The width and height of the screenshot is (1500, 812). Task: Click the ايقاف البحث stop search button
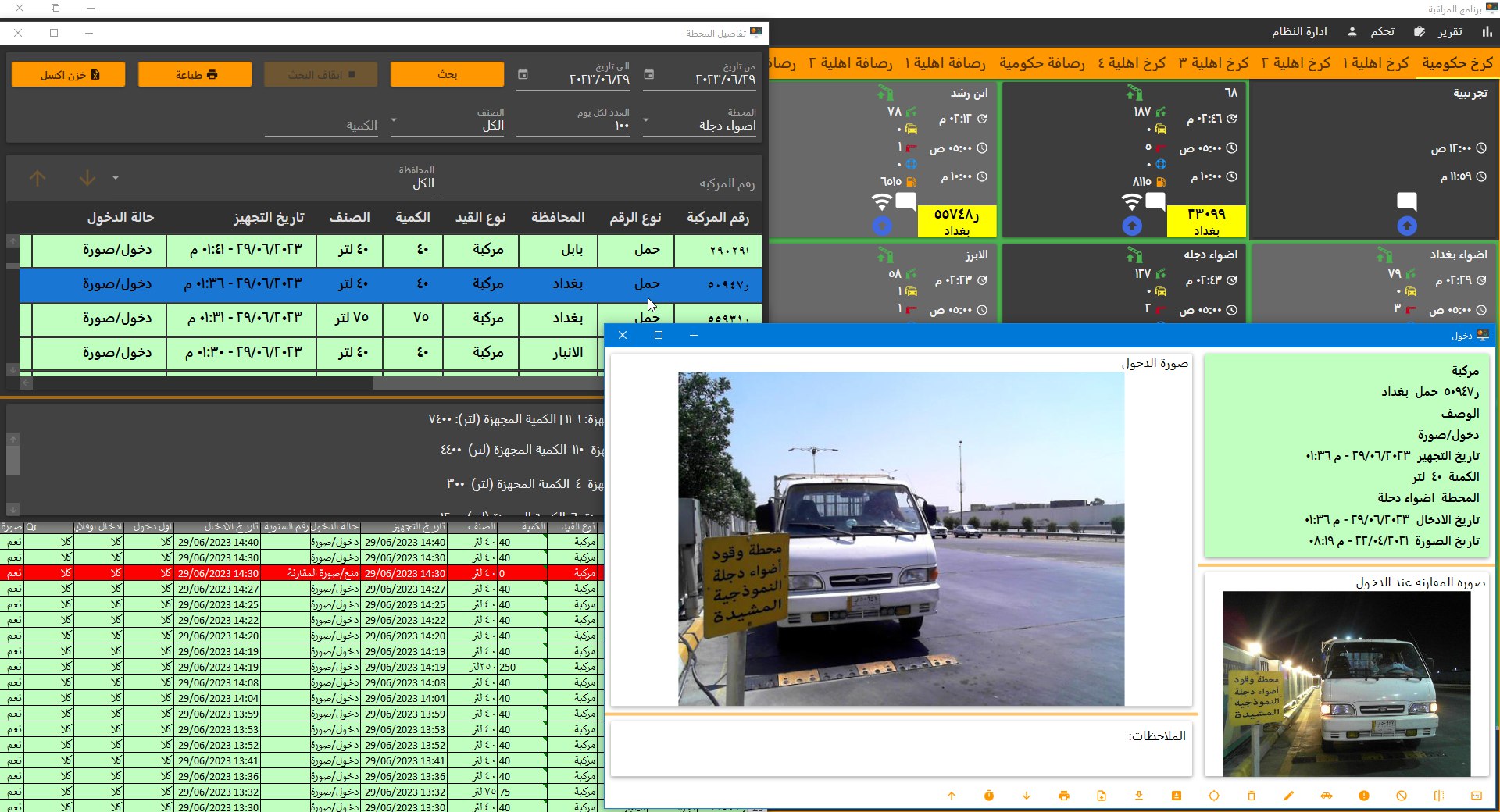(x=321, y=74)
